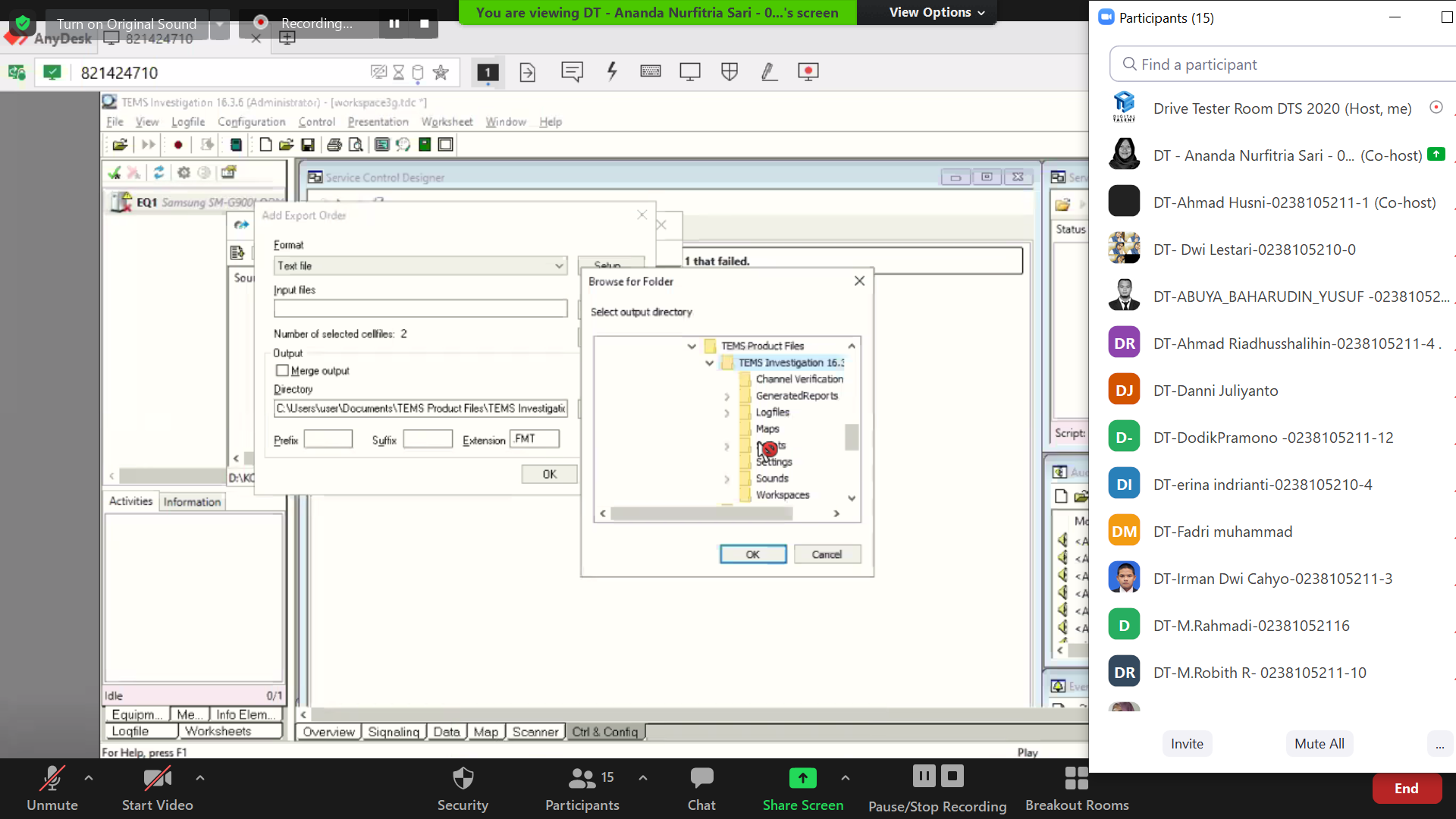Unmute microphone in Zoom toolbar
This screenshot has height=819, width=1456.
(52, 788)
